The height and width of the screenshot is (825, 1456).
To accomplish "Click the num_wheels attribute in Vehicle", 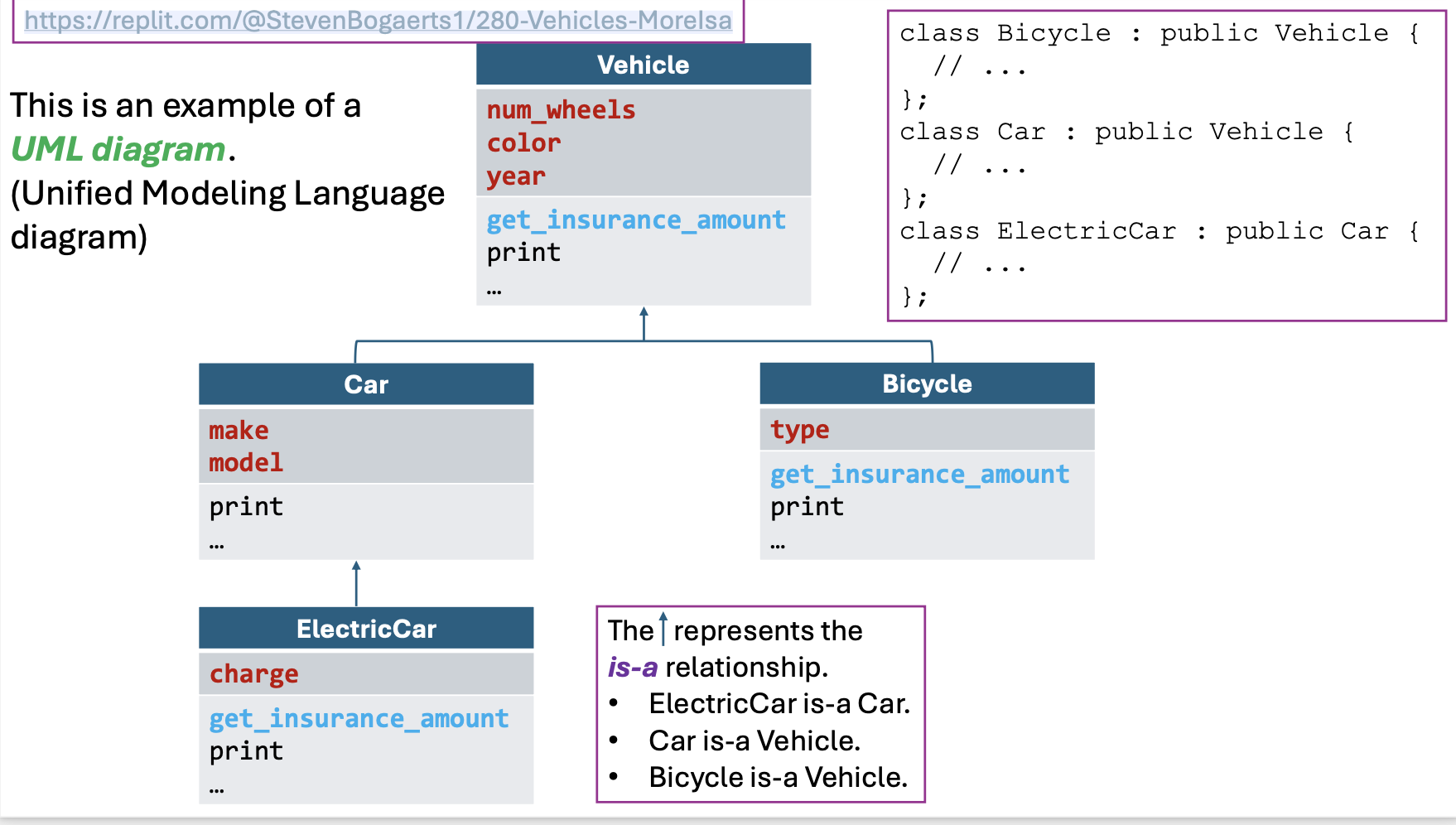I will point(561,110).
